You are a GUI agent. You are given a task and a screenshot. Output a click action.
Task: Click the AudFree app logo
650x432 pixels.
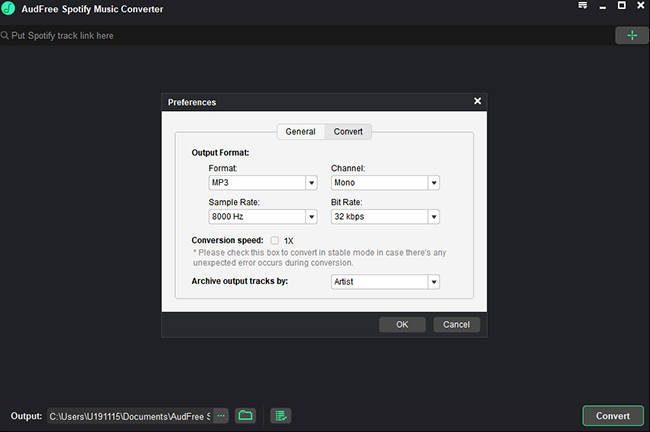click(x=8, y=9)
